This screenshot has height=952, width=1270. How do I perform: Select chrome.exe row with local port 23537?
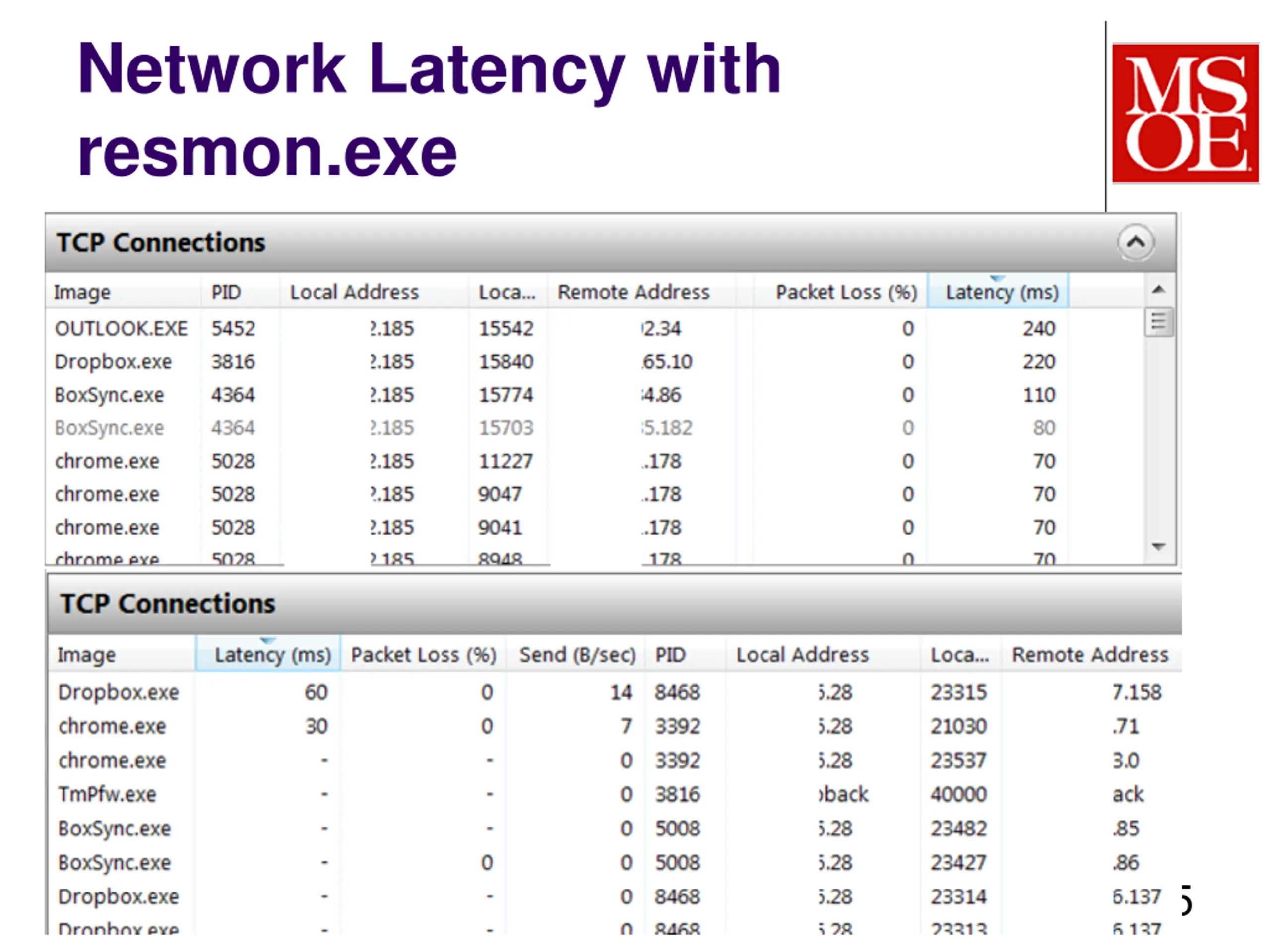click(615, 760)
